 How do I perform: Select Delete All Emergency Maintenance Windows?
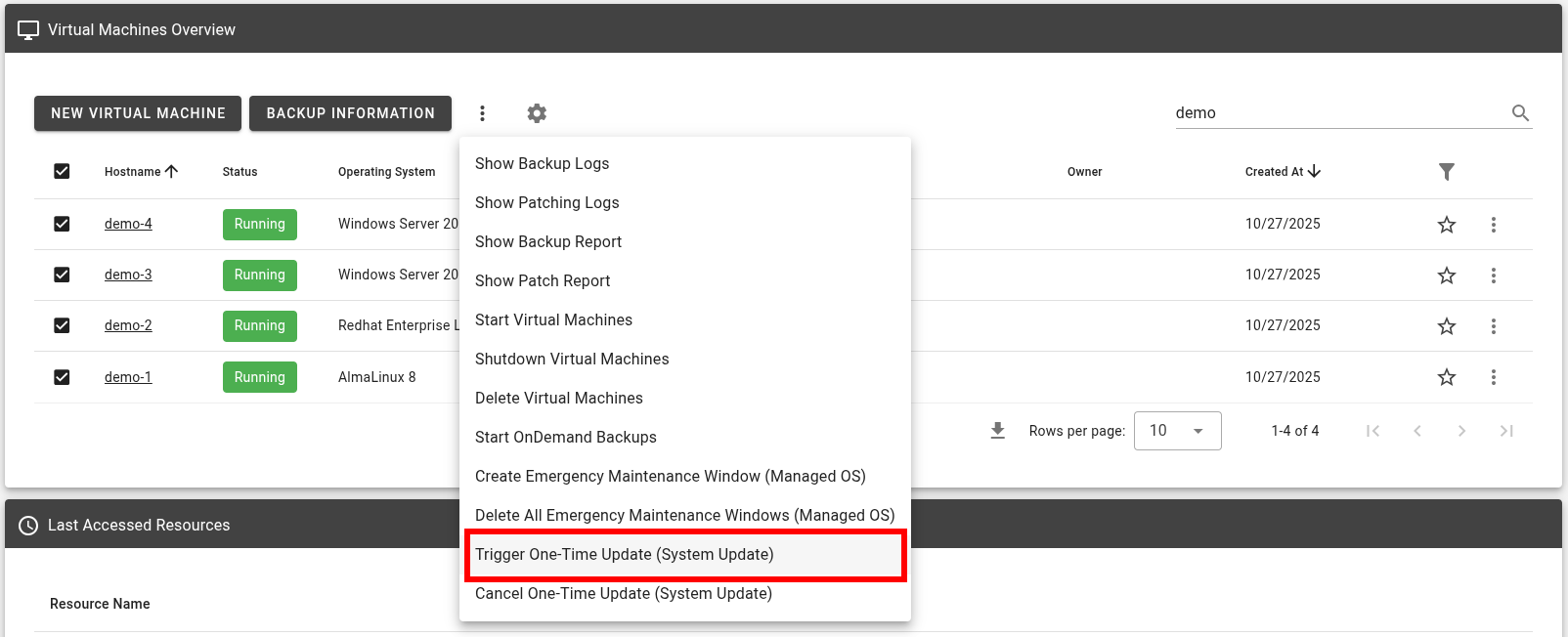coord(684,515)
